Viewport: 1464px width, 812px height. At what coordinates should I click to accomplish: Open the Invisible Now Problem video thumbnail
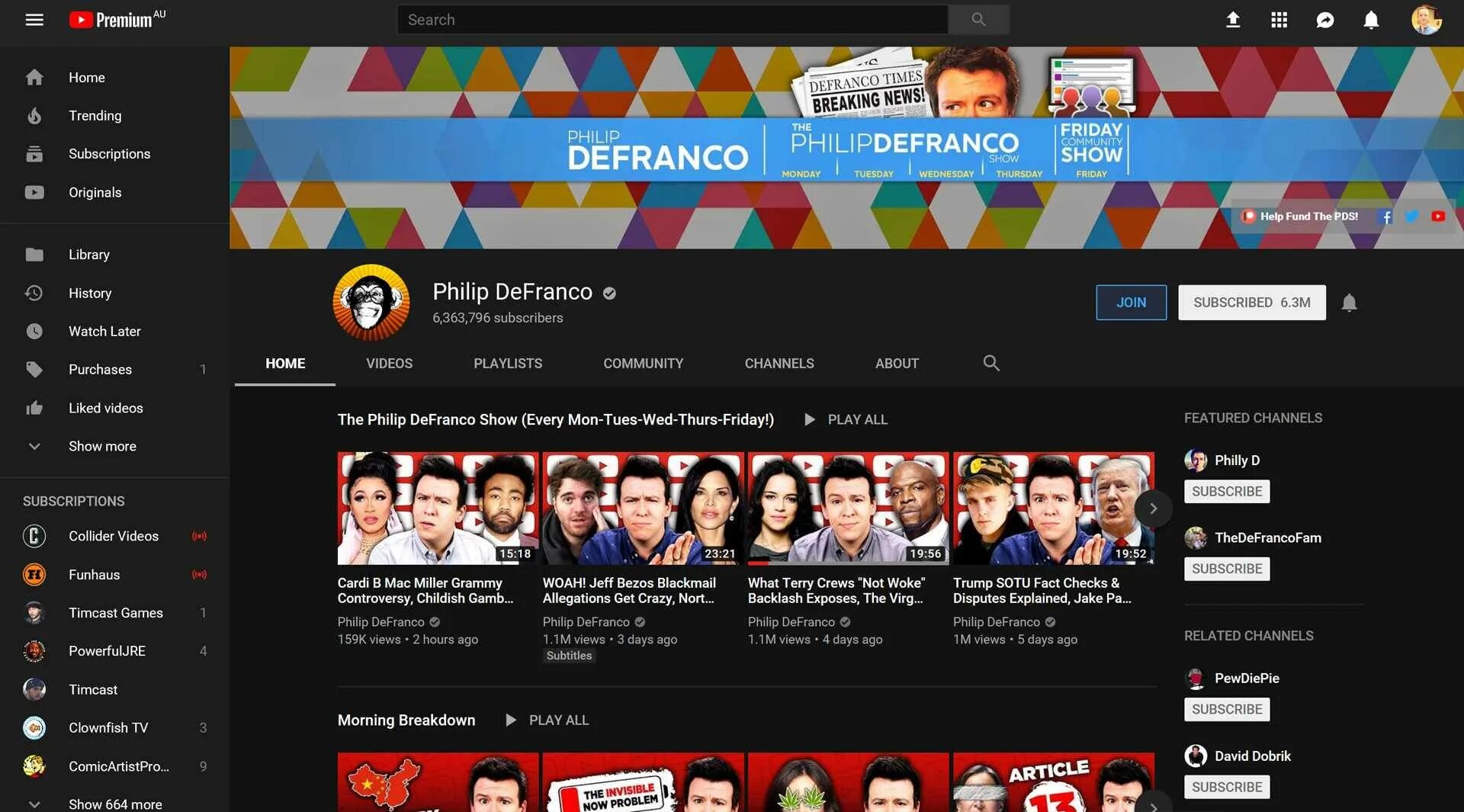coord(643,782)
